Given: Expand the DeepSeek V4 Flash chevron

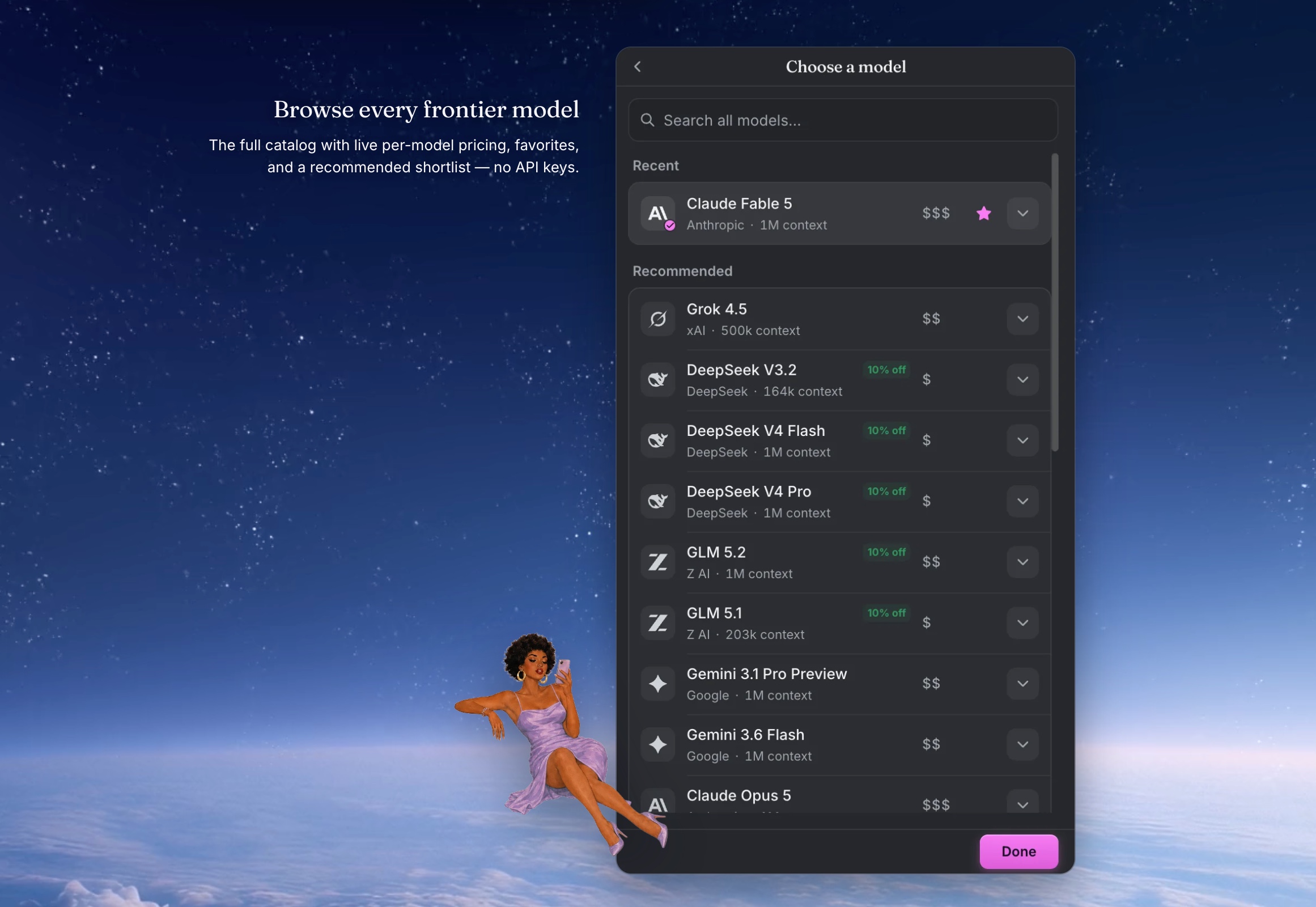Looking at the screenshot, I should [1023, 440].
